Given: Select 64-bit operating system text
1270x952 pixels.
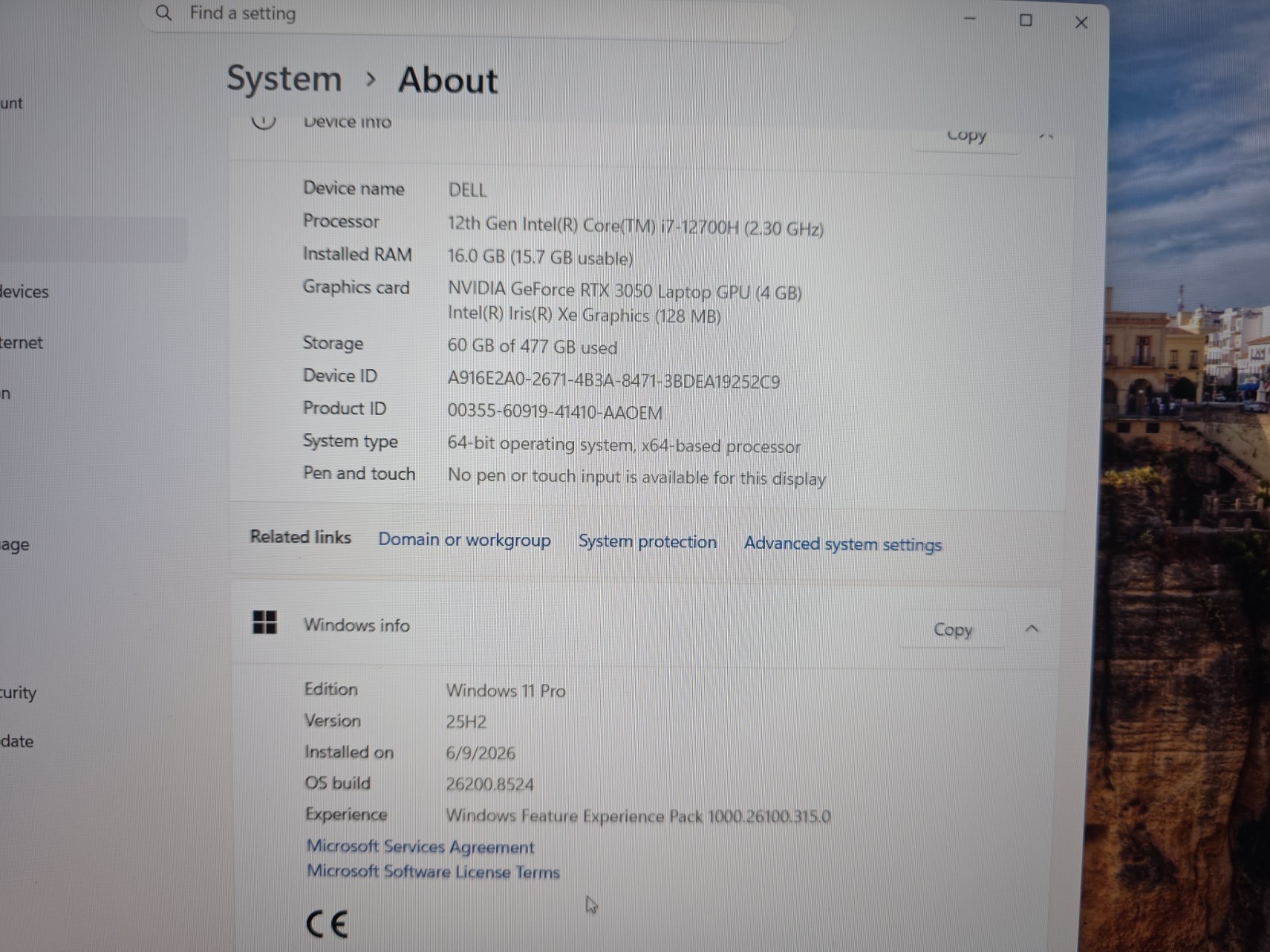Looking at the screenshot, I should [624, 445].
